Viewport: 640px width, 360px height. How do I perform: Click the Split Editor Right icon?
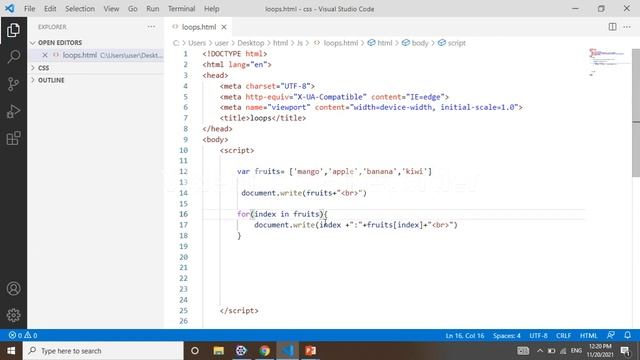click(612, 27)
